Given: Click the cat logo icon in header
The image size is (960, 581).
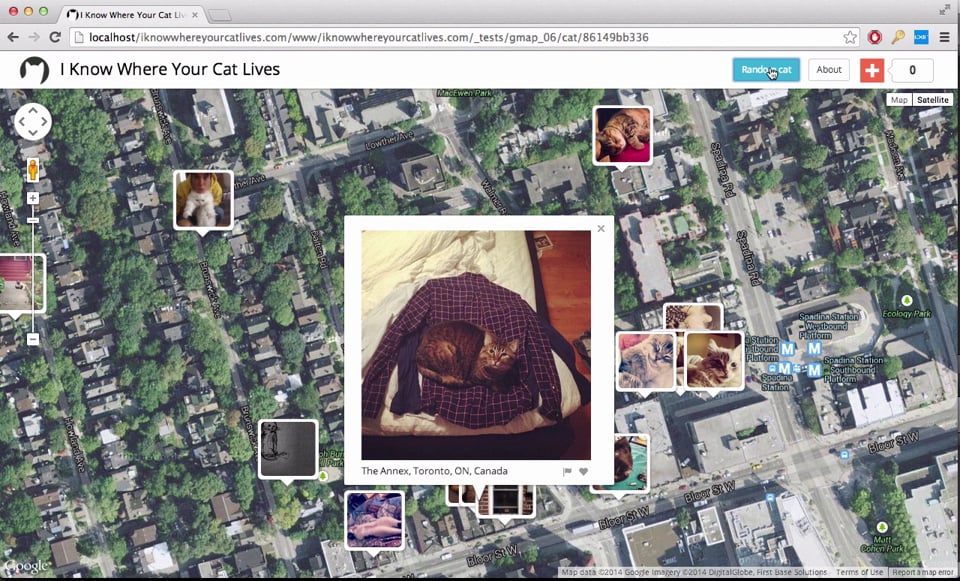Looking at the screenshot, I should tap(34, 70).
